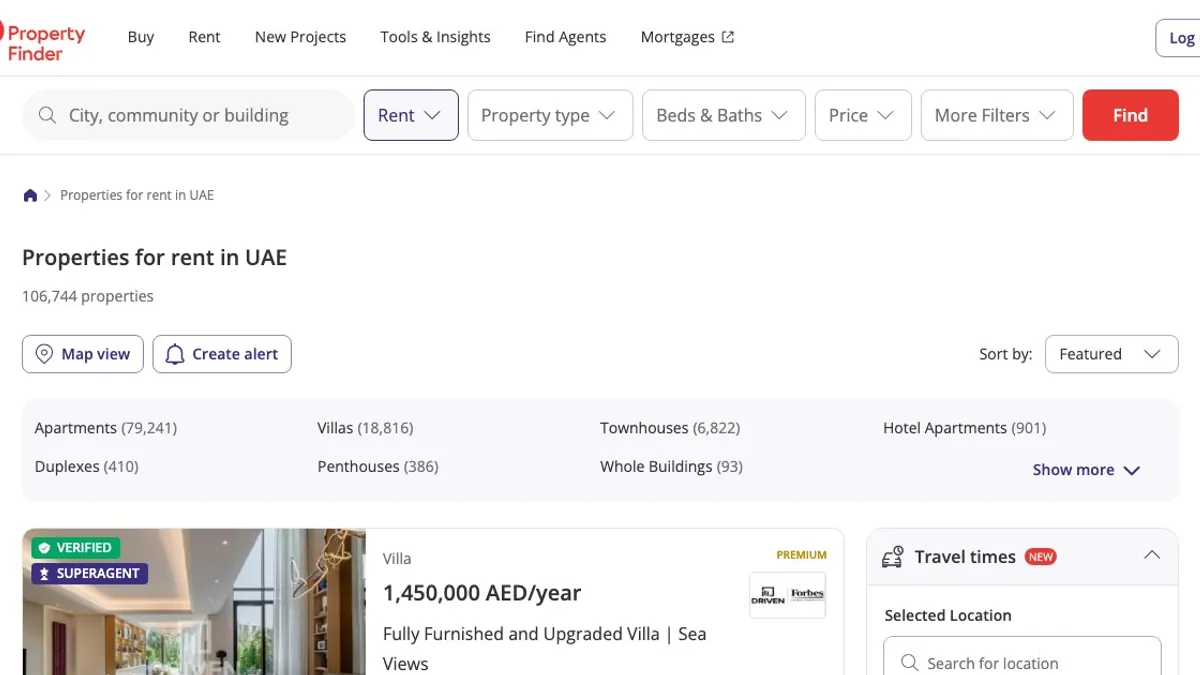1200x675 pixels.
Task: Click the VERIFIED badge on the villa listing
Action: coord(76,547)
